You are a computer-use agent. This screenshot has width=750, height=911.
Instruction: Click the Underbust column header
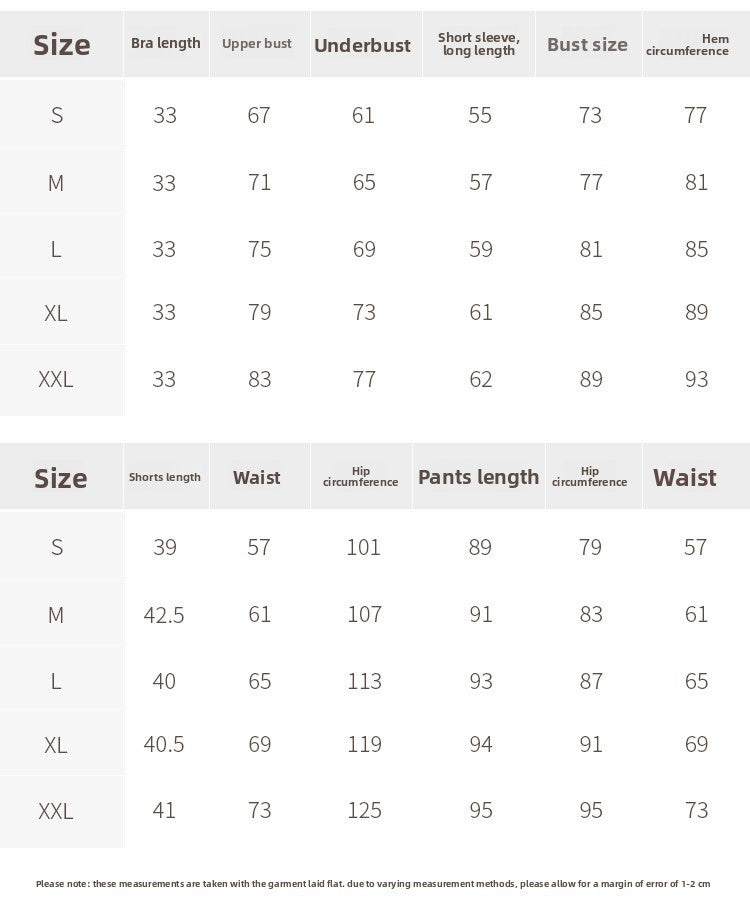tap(363, 45)
